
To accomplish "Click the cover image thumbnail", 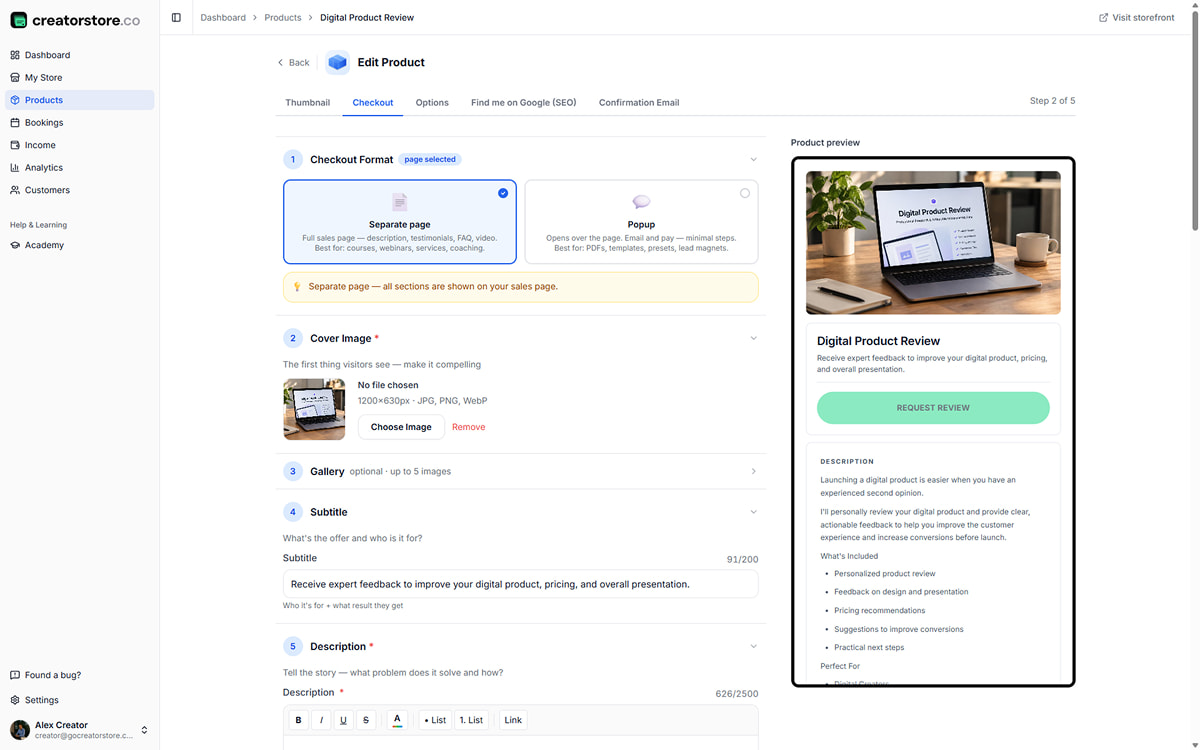I will pyautogui.click(x=314, y=409).
